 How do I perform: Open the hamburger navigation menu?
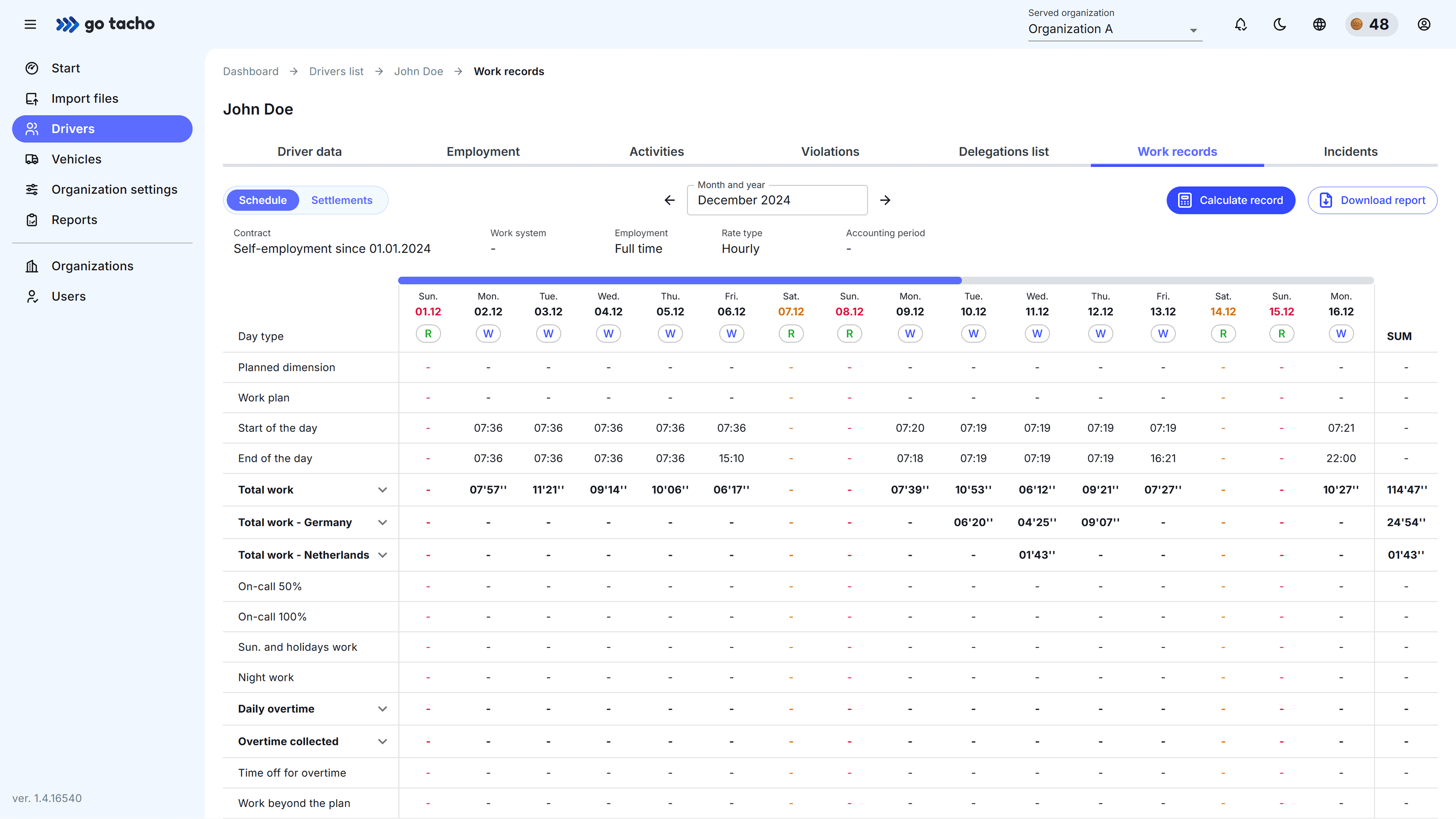(x=30, y=24)
